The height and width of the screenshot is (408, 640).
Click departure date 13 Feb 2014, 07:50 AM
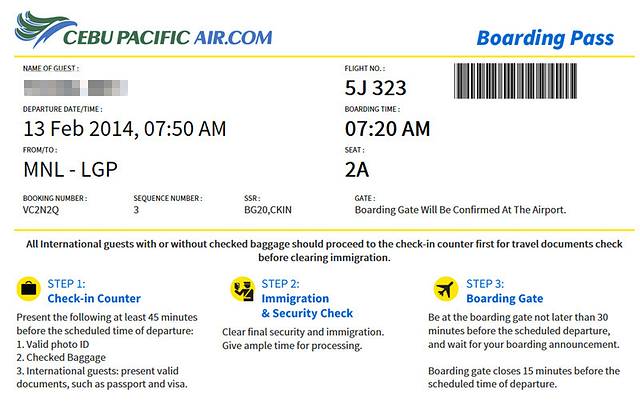(124, 129)
